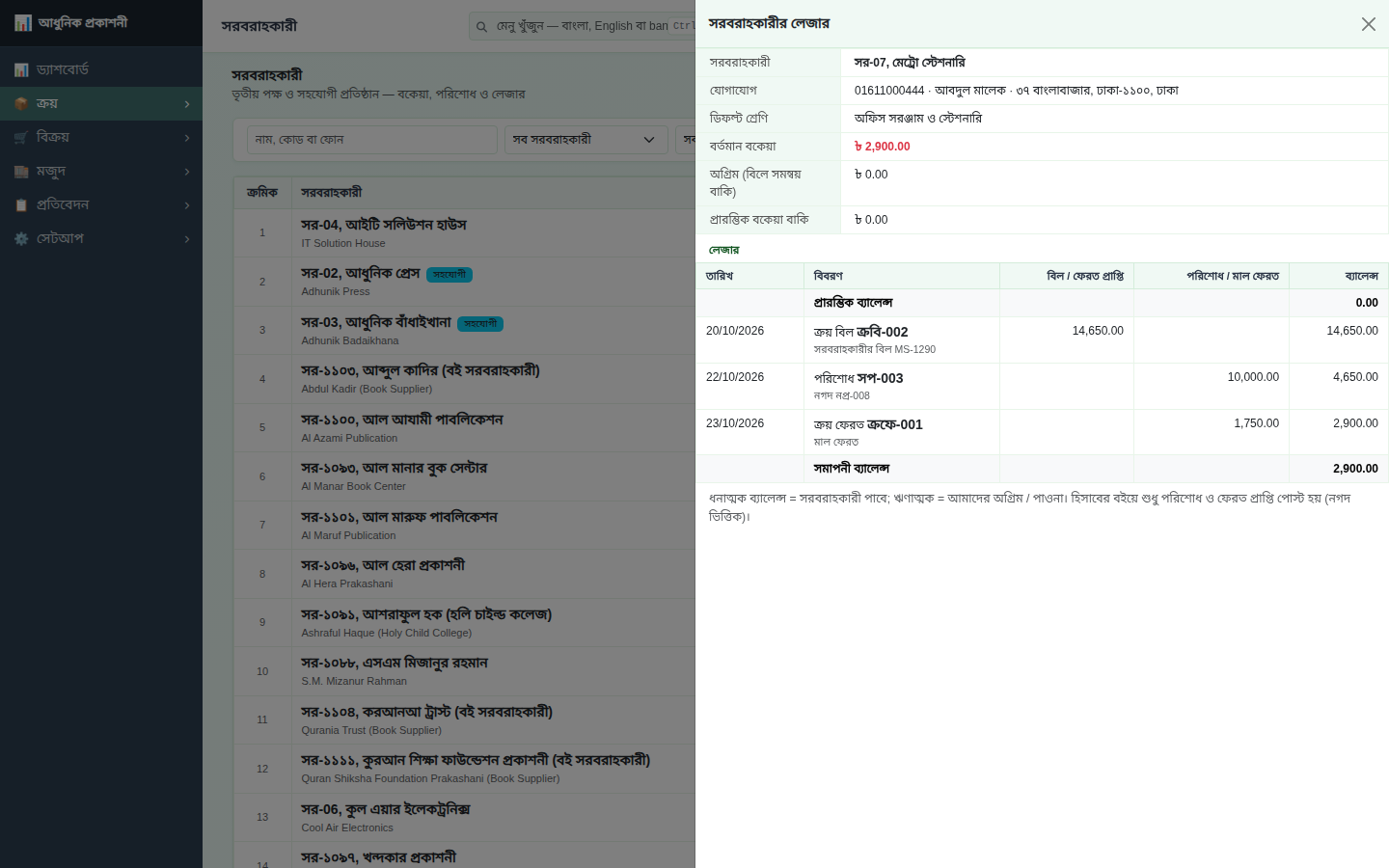Click the মজুদ icon in sidebar
The height and width of the screenshot is (868, 1389).
click(x=21, y=172)
